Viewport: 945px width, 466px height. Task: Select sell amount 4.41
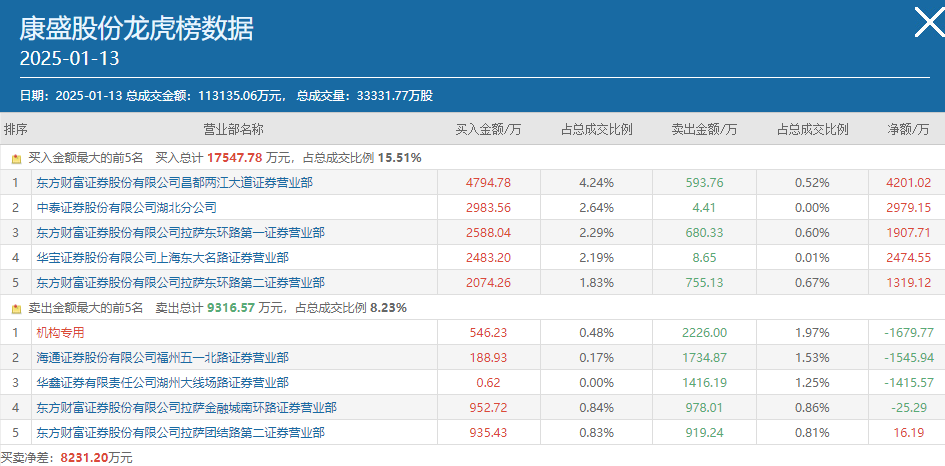point(705,208)
